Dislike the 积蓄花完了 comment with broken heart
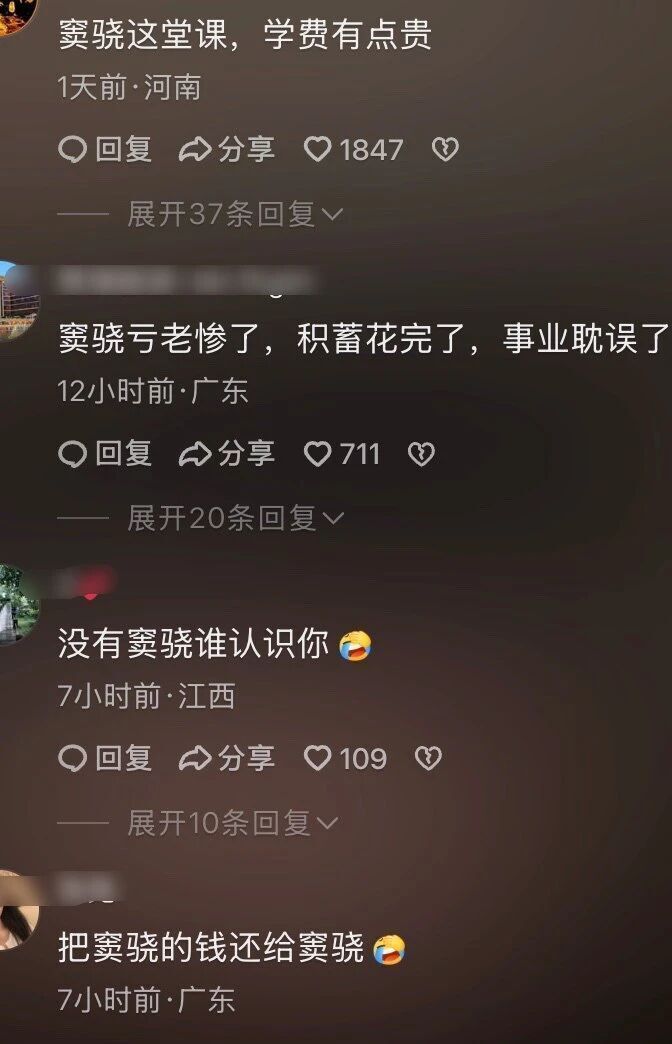Viewport: 672px width, 1044px height. point(421,454)
